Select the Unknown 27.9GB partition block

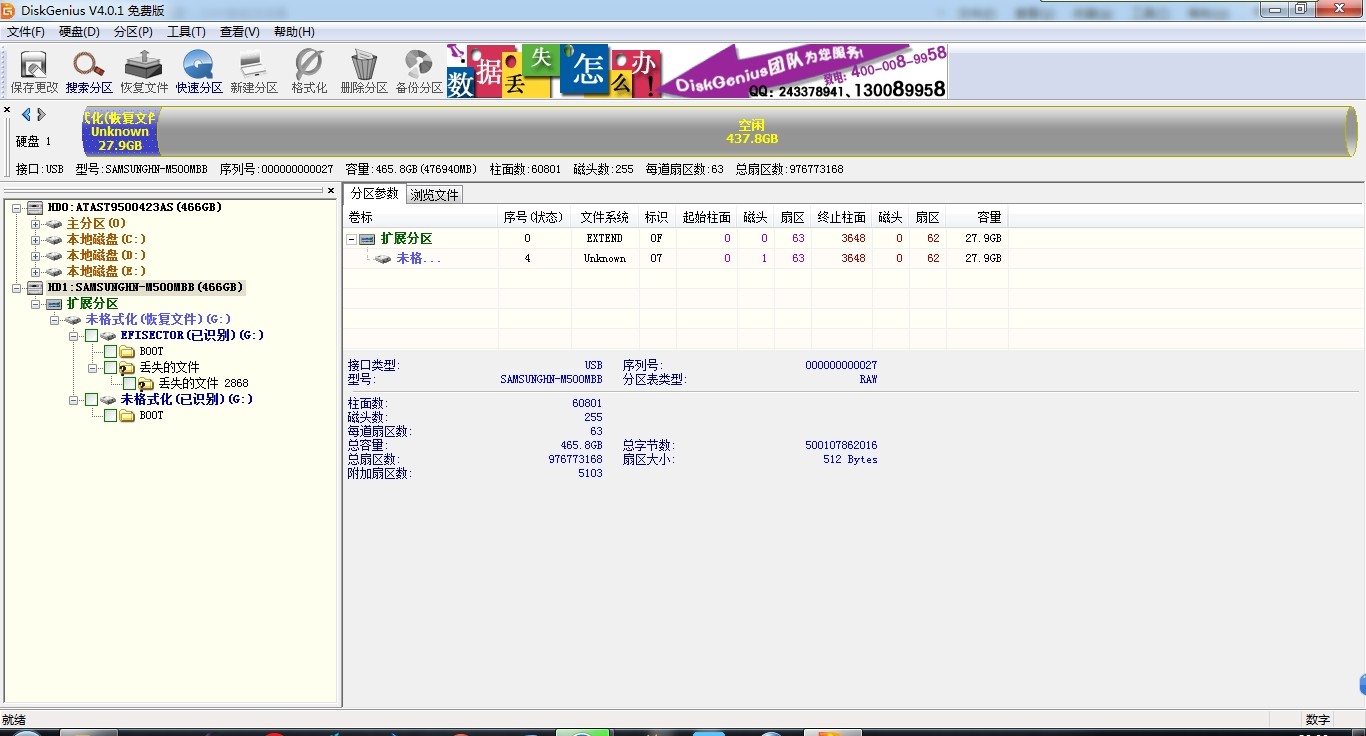click(x=120, y=131)
